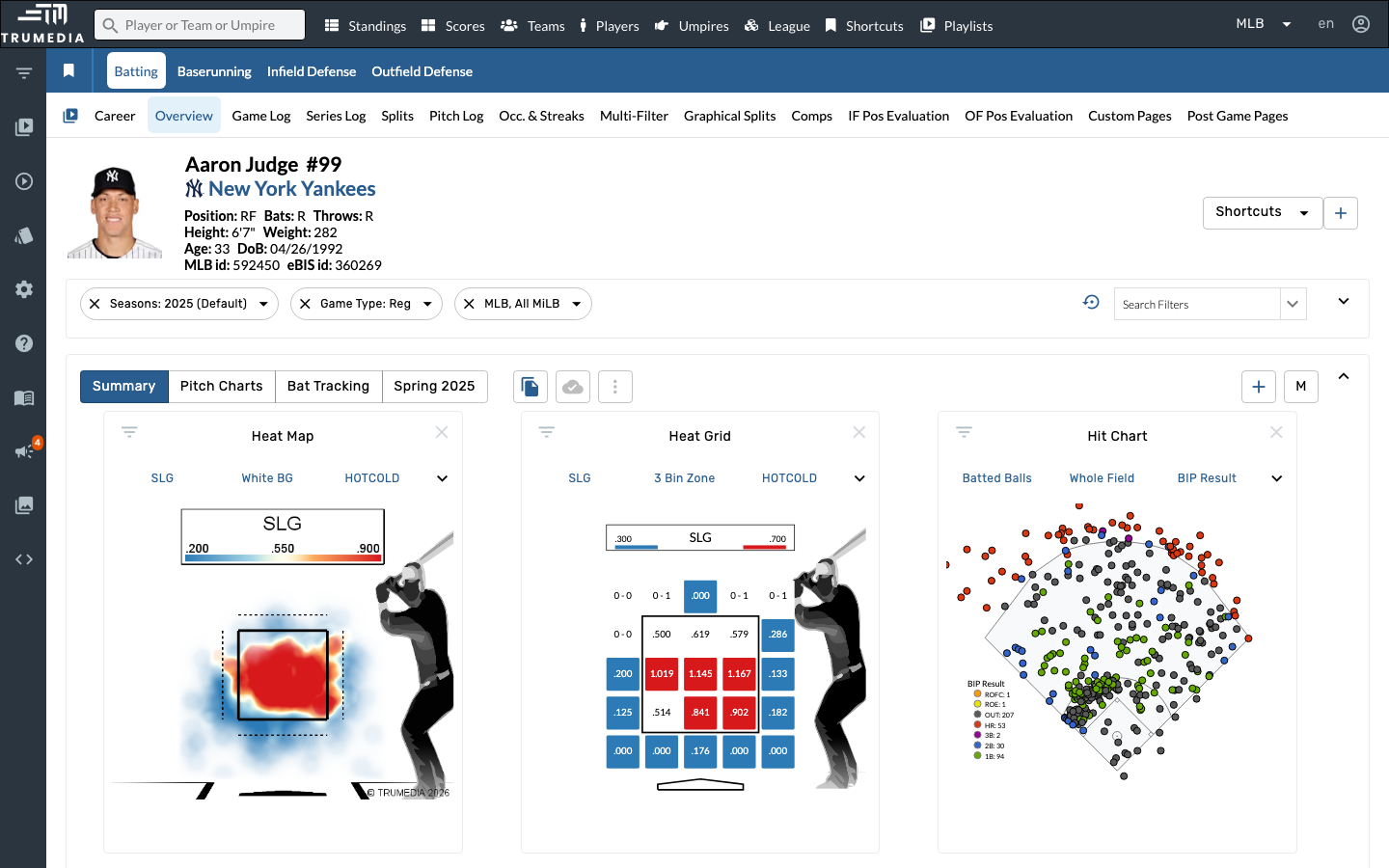Open Umpires in the top navigation

pos(692,26)
